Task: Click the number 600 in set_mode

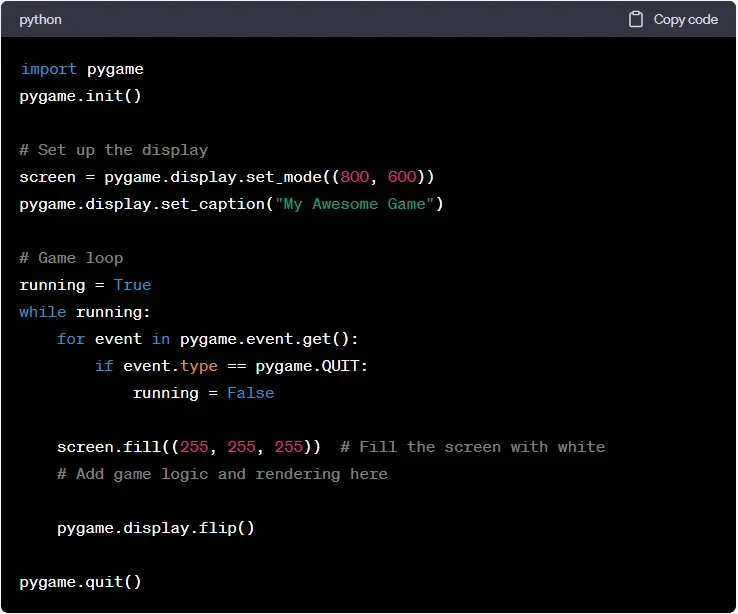Action: coord(402,177)
